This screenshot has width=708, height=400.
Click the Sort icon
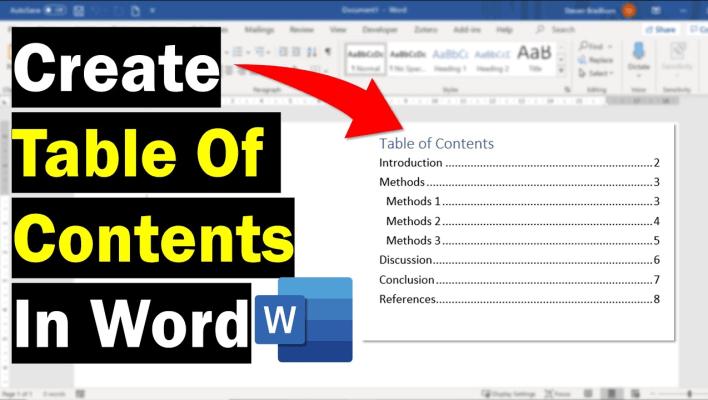point(312,52)
